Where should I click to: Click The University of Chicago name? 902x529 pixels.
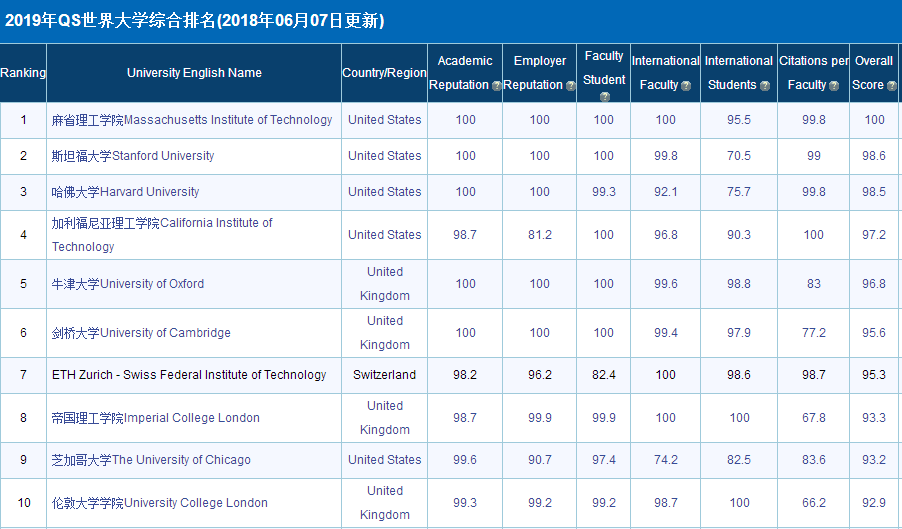(151, 460)
